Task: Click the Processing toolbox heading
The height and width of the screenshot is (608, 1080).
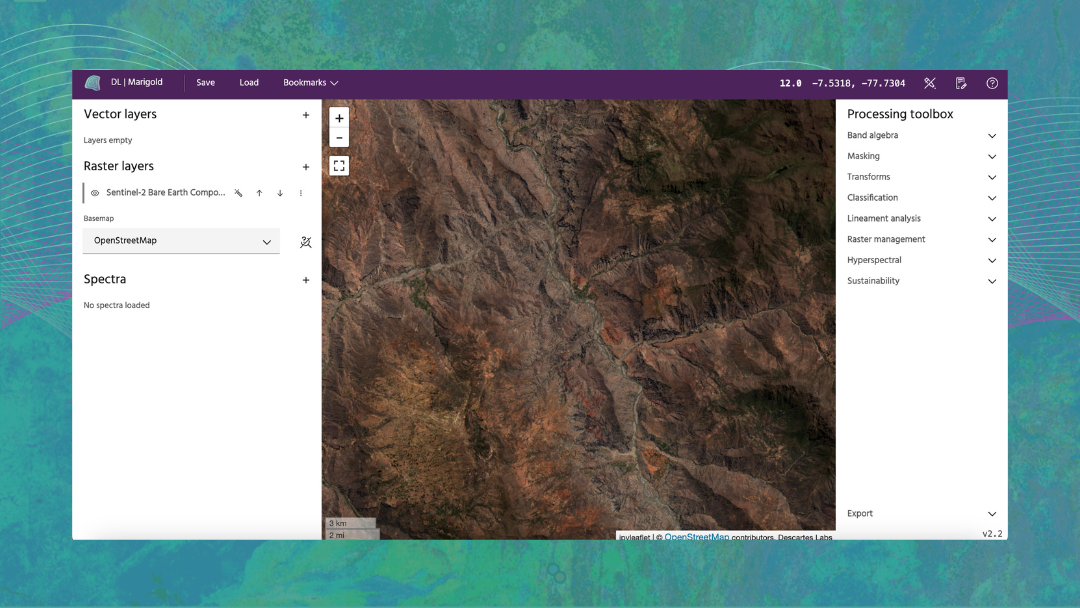Action: [x=900, y=114]
